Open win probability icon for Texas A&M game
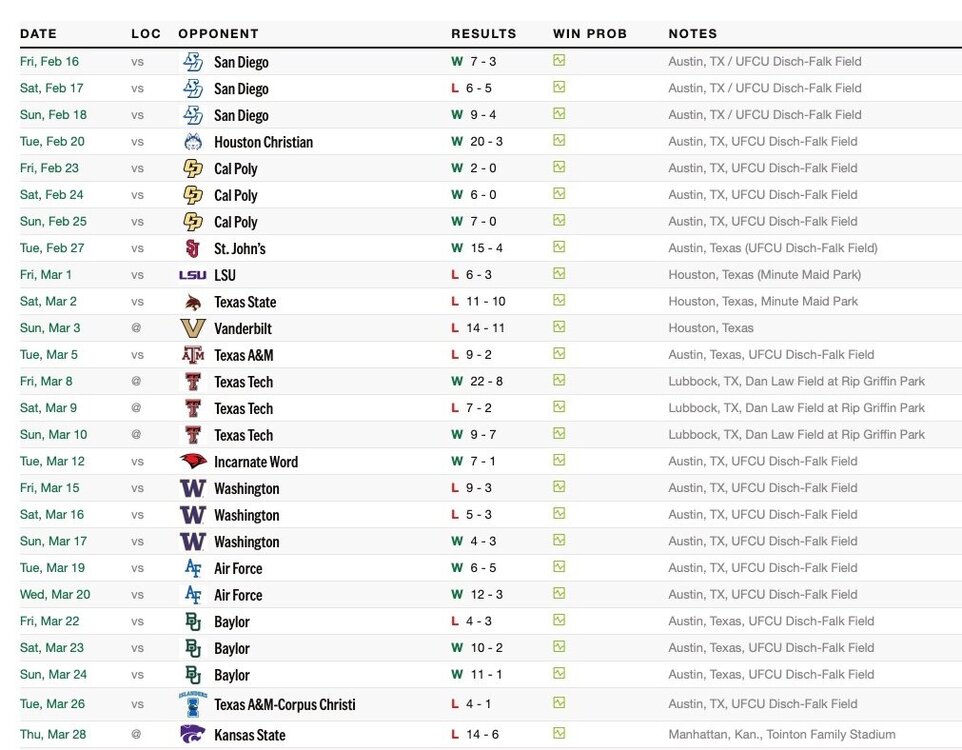 (x=559, y=354)
